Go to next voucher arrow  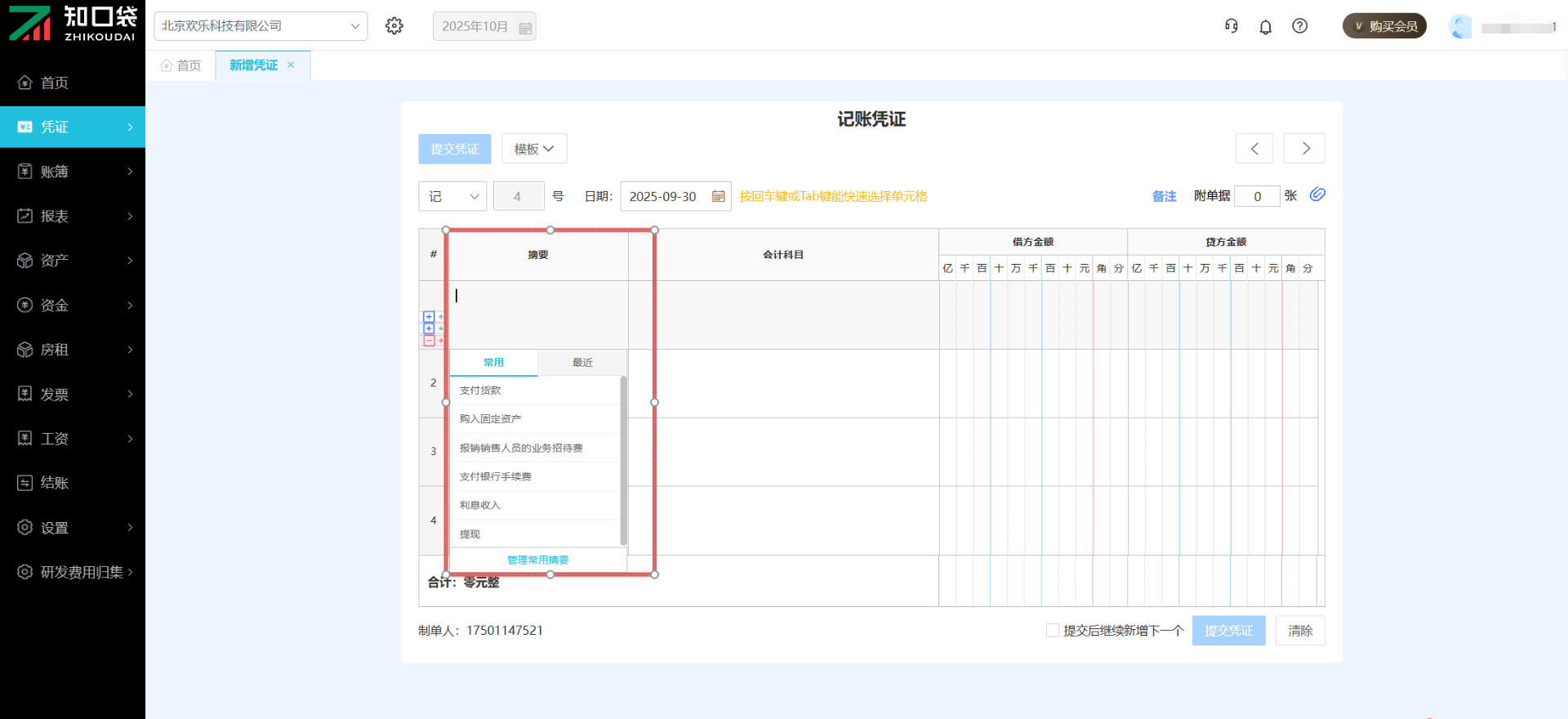[1305, 149]
